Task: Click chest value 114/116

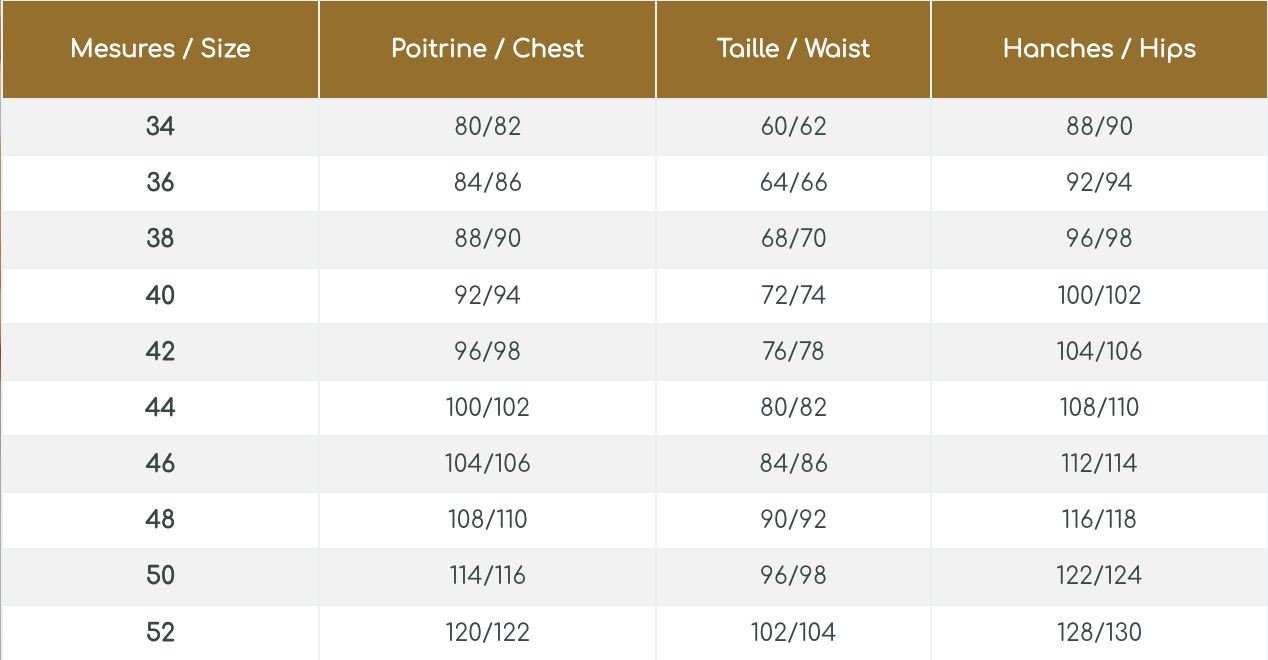Action: [x=487, y=575]
